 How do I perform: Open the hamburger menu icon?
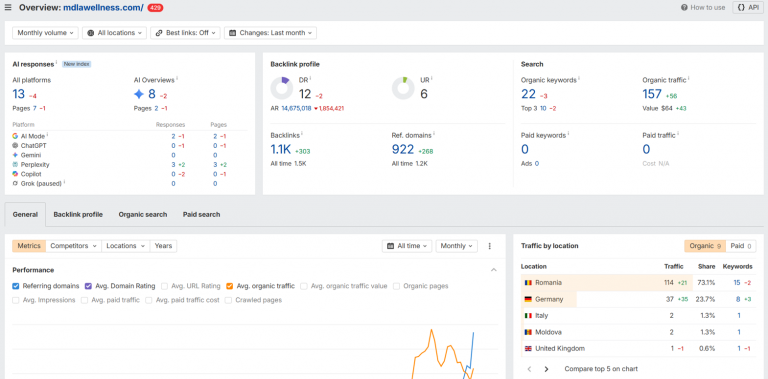(x=8, y=7)
